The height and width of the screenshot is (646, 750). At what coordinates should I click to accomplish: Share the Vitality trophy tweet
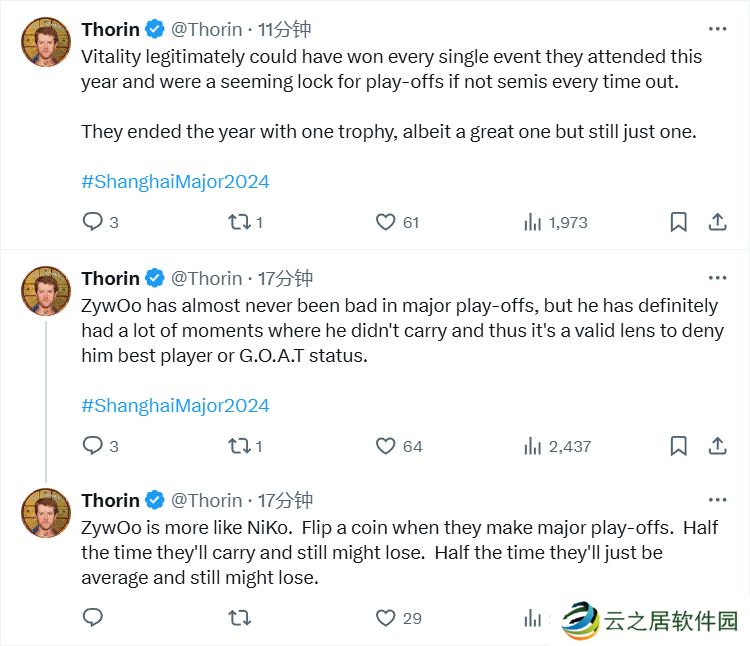(x=717, y=222)
